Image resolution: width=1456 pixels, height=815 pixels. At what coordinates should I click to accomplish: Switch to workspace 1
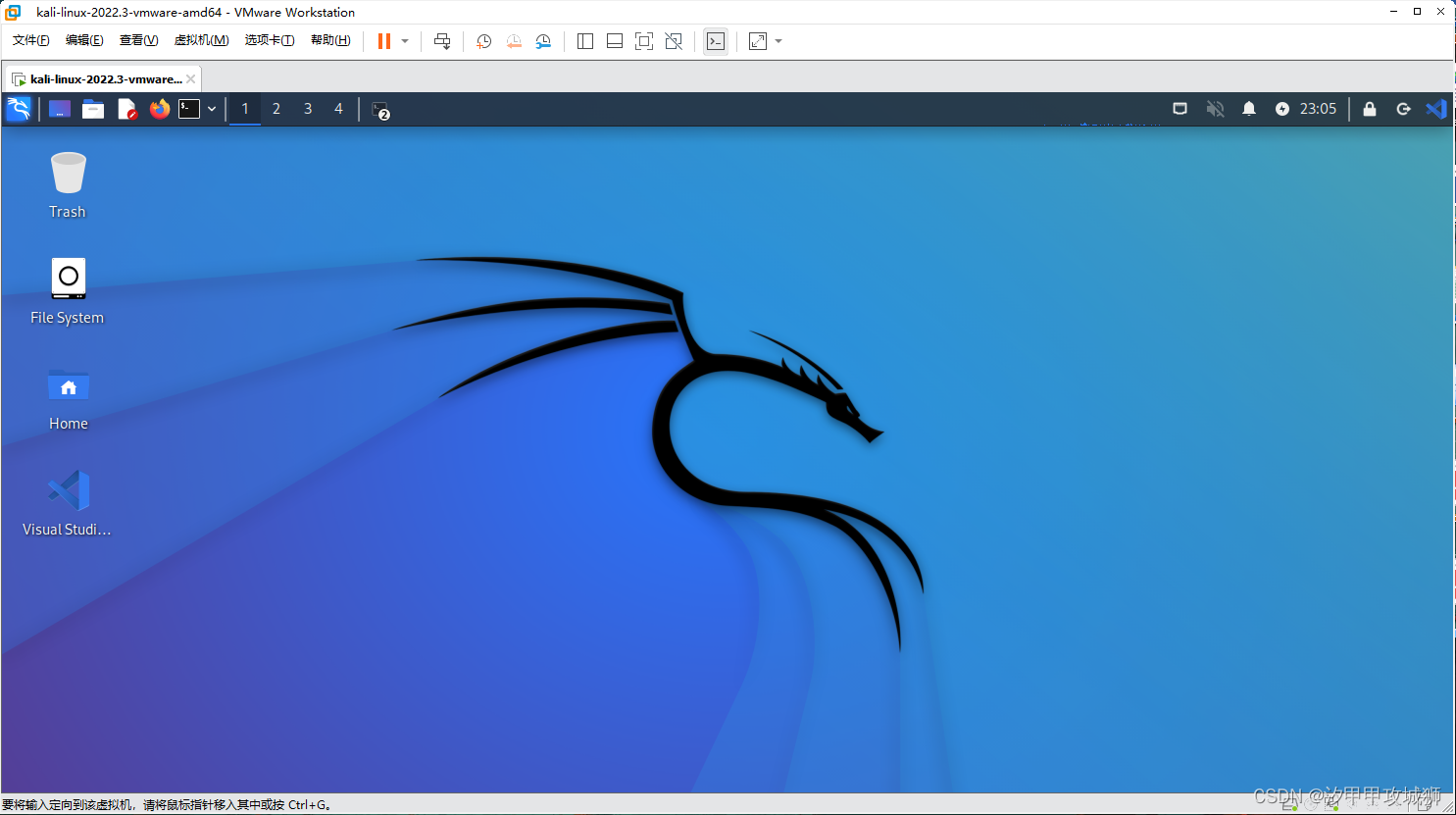tap(245, 109)
